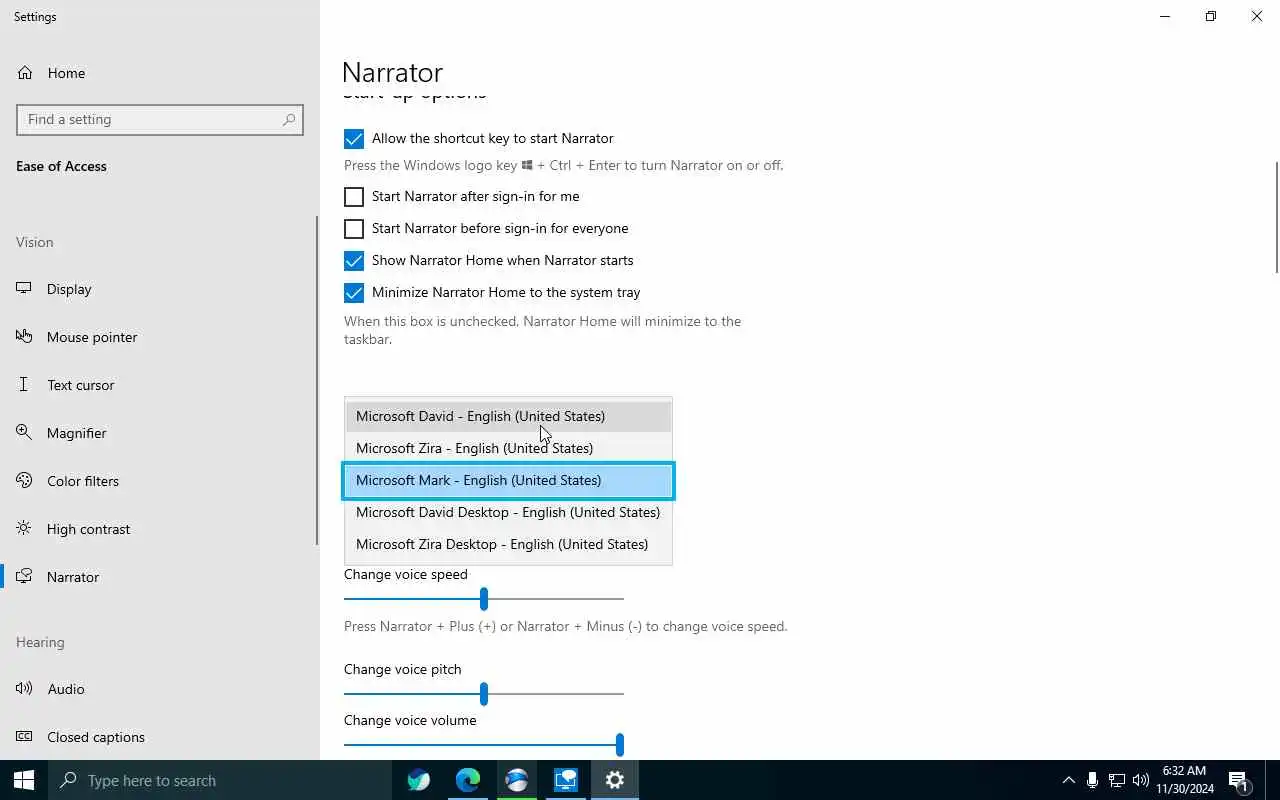Viewport: 1280px width, 800px height.
Task: Click the Color filters palette icon
Action: click(25, 481)
